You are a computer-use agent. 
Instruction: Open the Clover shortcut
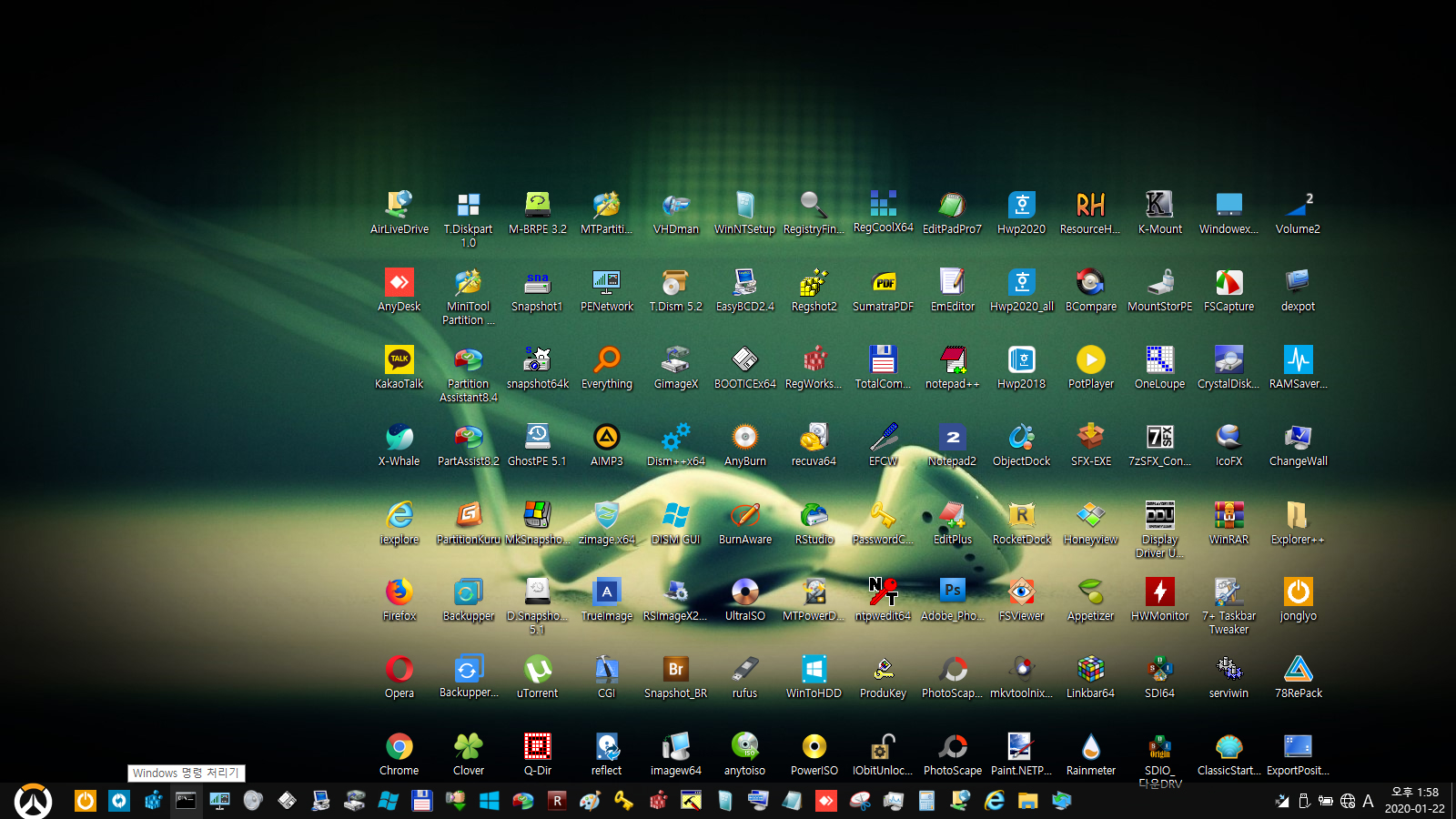click(469, 754)
